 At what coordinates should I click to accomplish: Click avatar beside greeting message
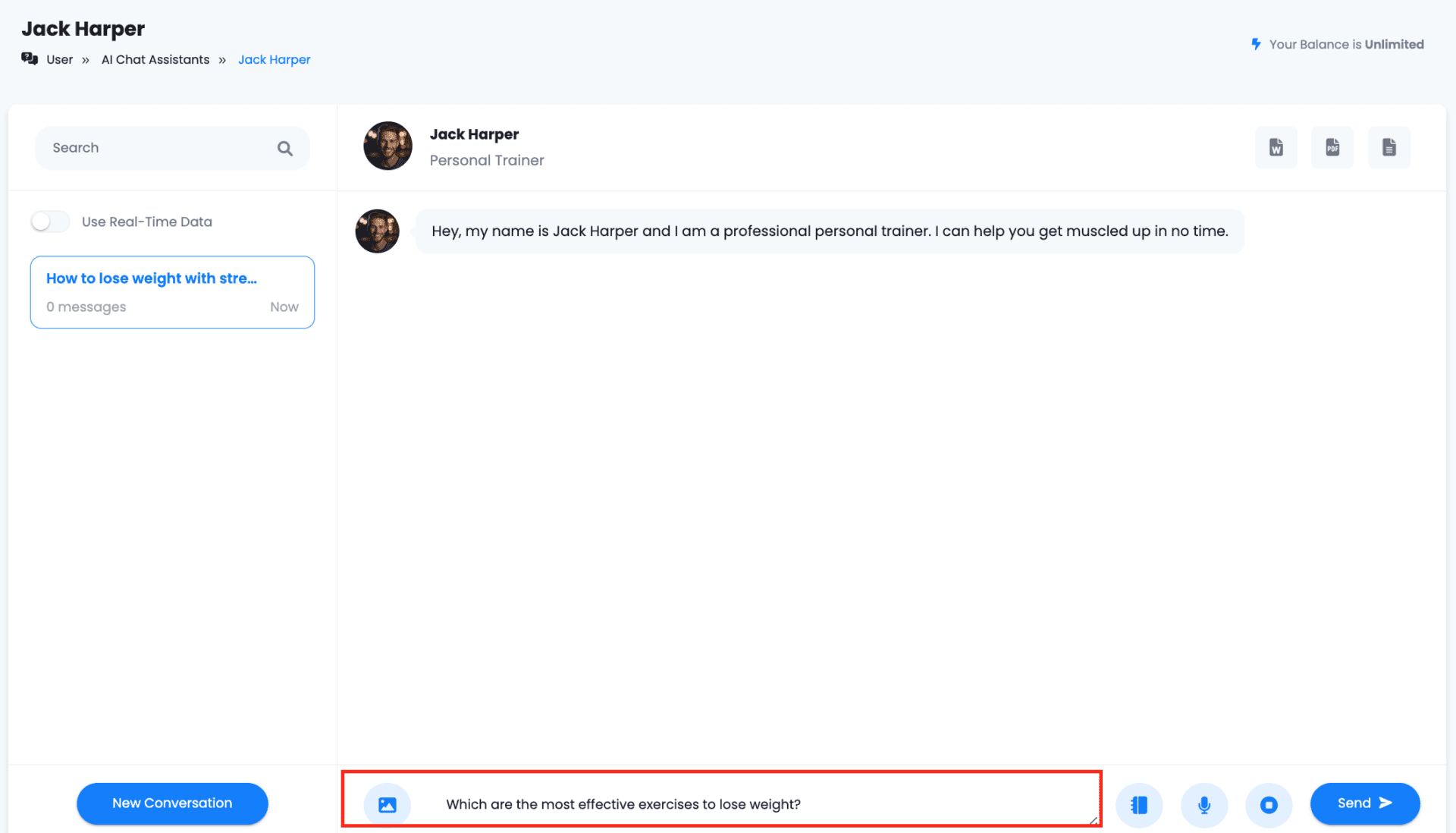377,231
